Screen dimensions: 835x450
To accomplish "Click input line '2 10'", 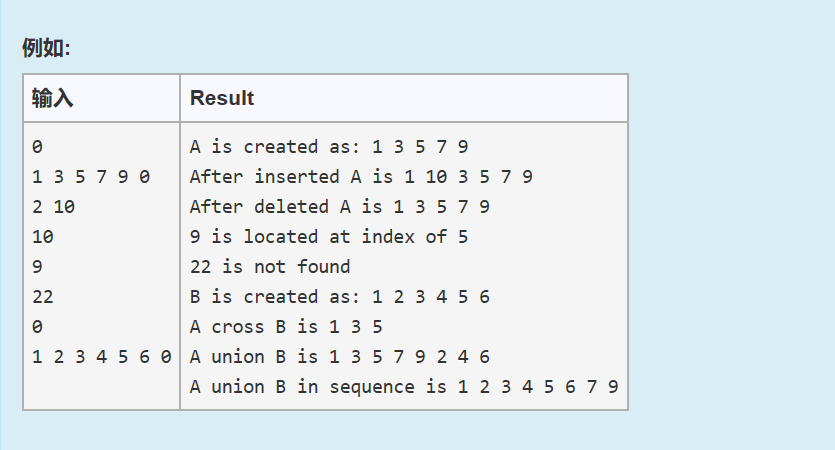I will [53, 207].
